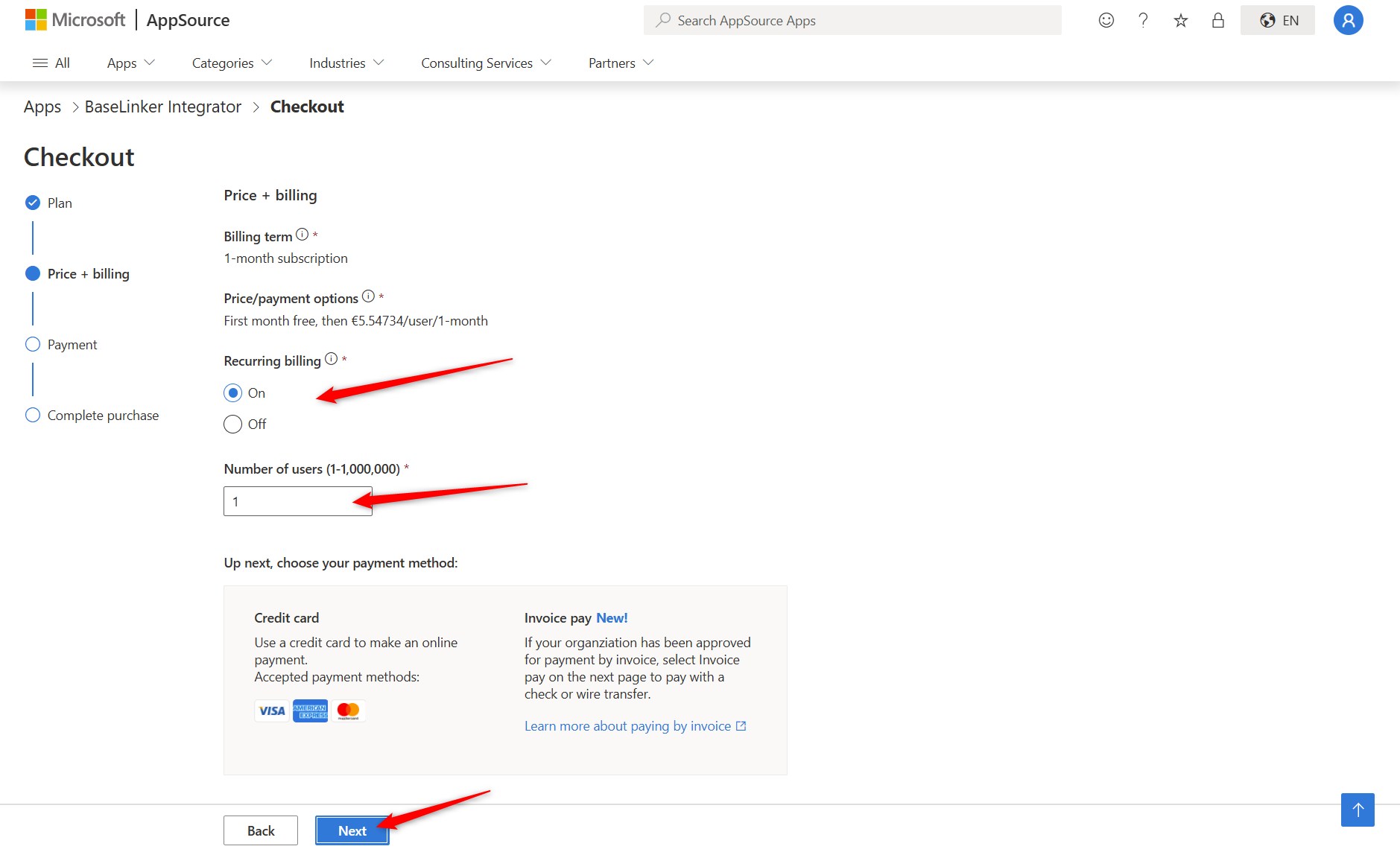Click the back-to-top arrow button
Viewport: 1400px width, 852px height.
click(x=1358, y=810)
